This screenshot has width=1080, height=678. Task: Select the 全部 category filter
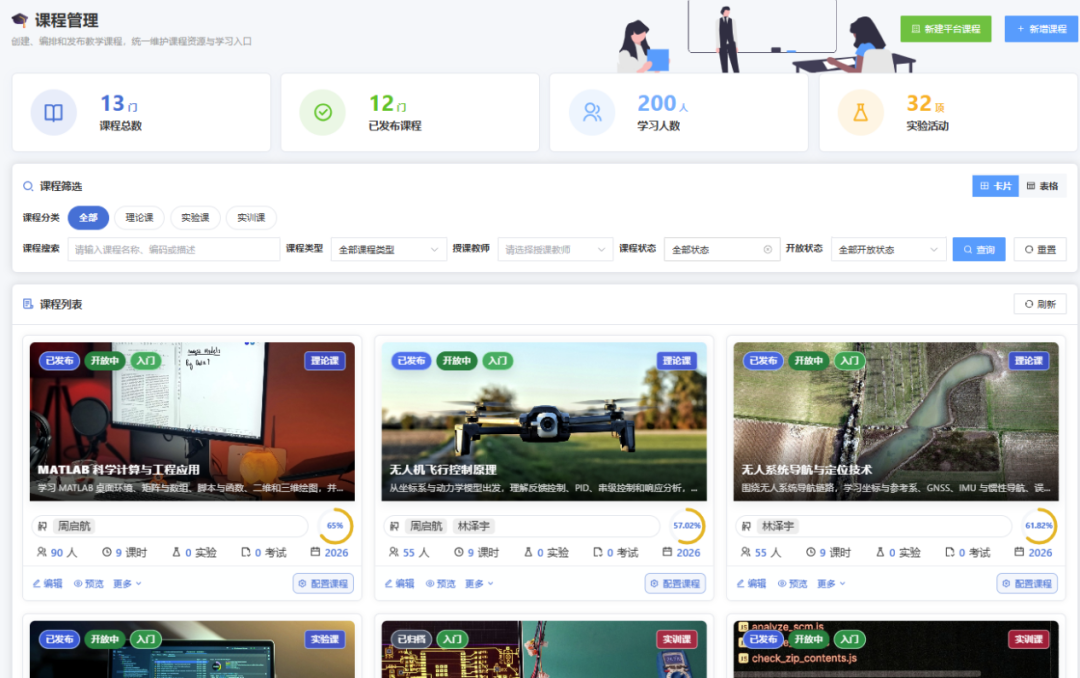coord(88,218)
